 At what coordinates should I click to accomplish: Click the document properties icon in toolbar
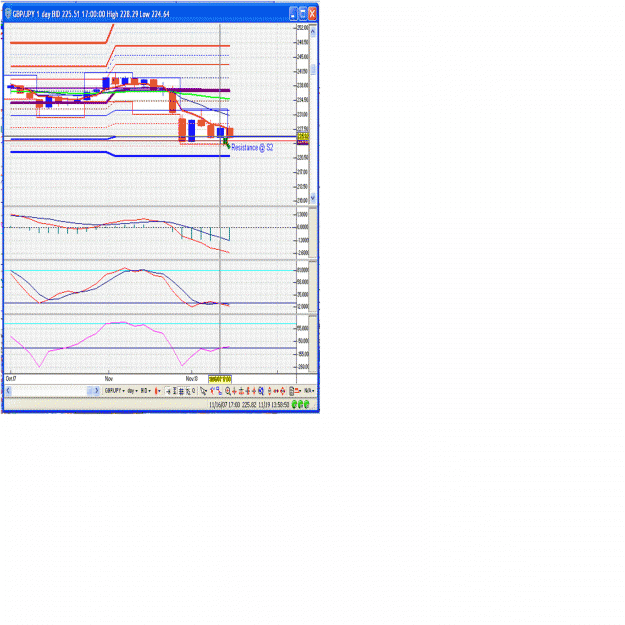291,391
